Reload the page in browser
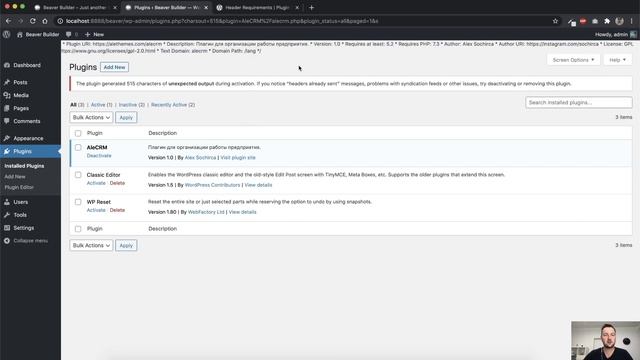Screen dimensions: 640x360 tap(33, 21)
